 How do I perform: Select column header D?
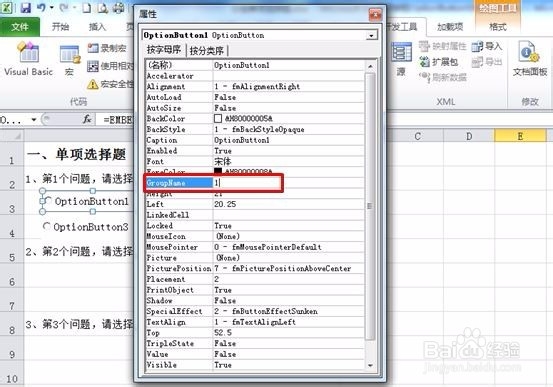click(x=469, y=136)
